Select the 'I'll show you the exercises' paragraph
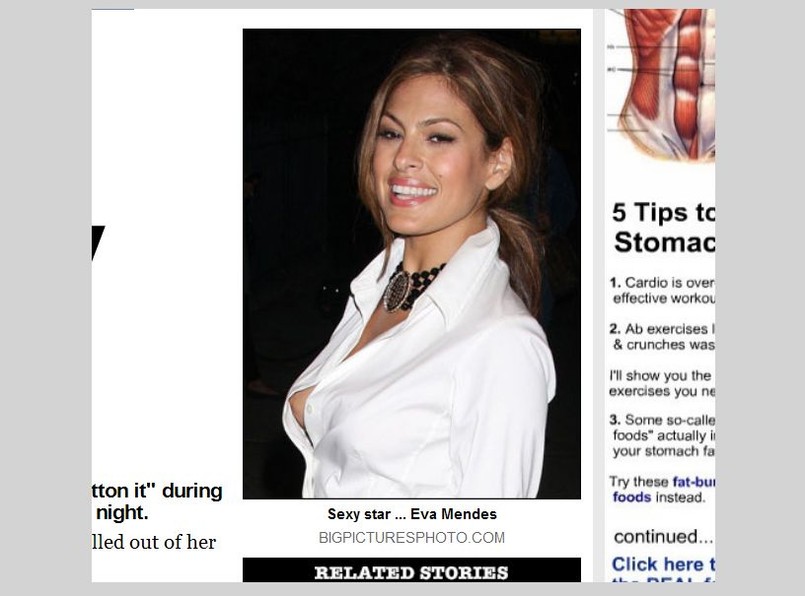Image resolution: width=805 pixels, height=596 pixels. tap(662, 383)
